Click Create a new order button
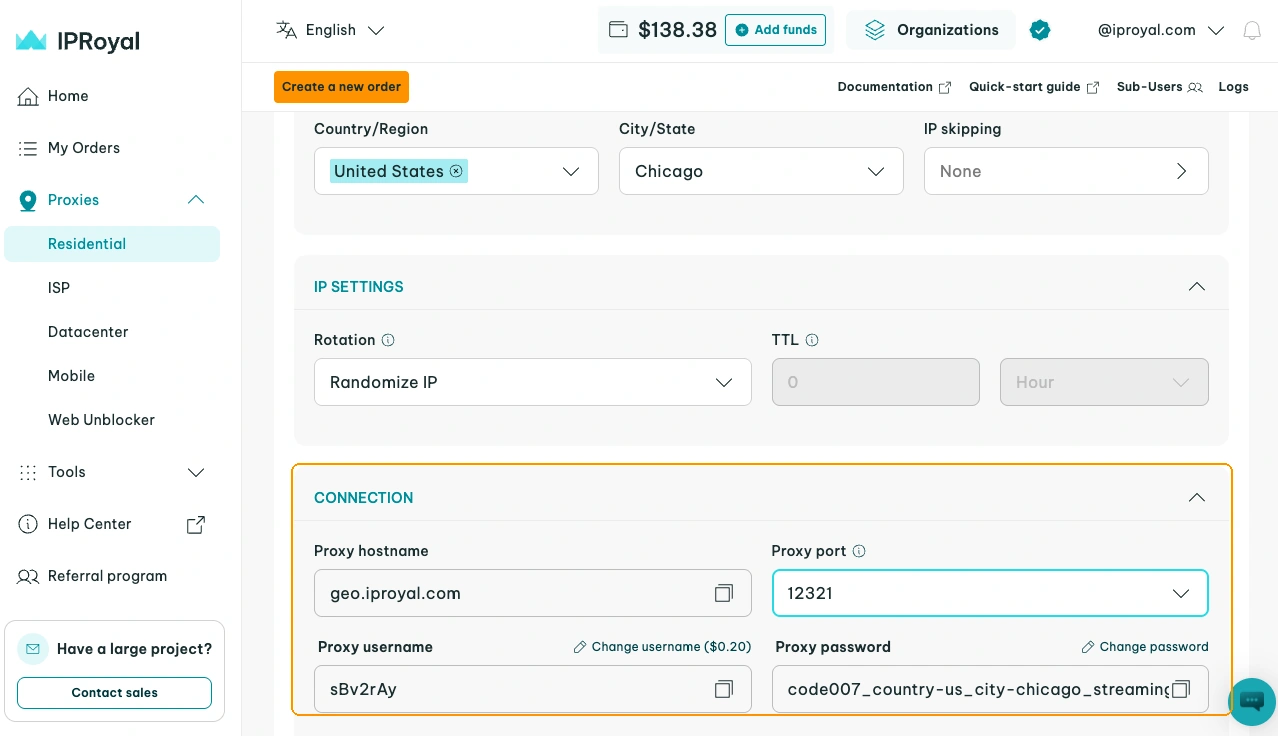 (341, 87)
